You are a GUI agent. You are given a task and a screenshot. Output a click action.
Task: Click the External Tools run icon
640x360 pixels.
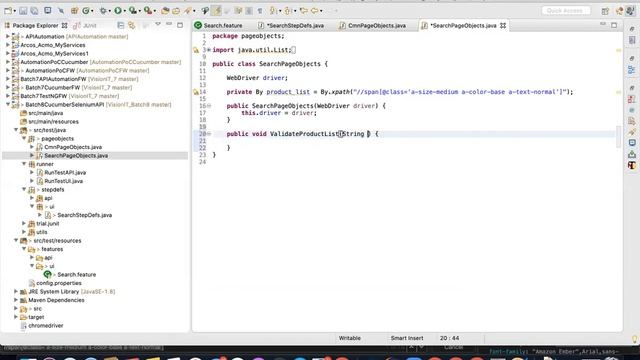point(148,11)
